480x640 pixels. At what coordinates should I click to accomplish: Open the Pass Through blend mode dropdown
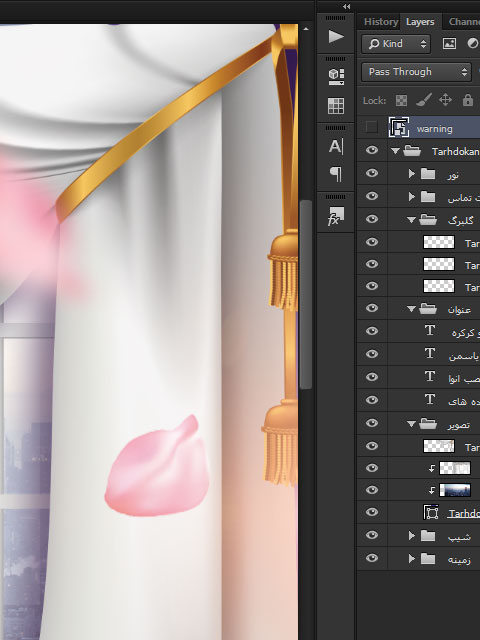point(416,72)
